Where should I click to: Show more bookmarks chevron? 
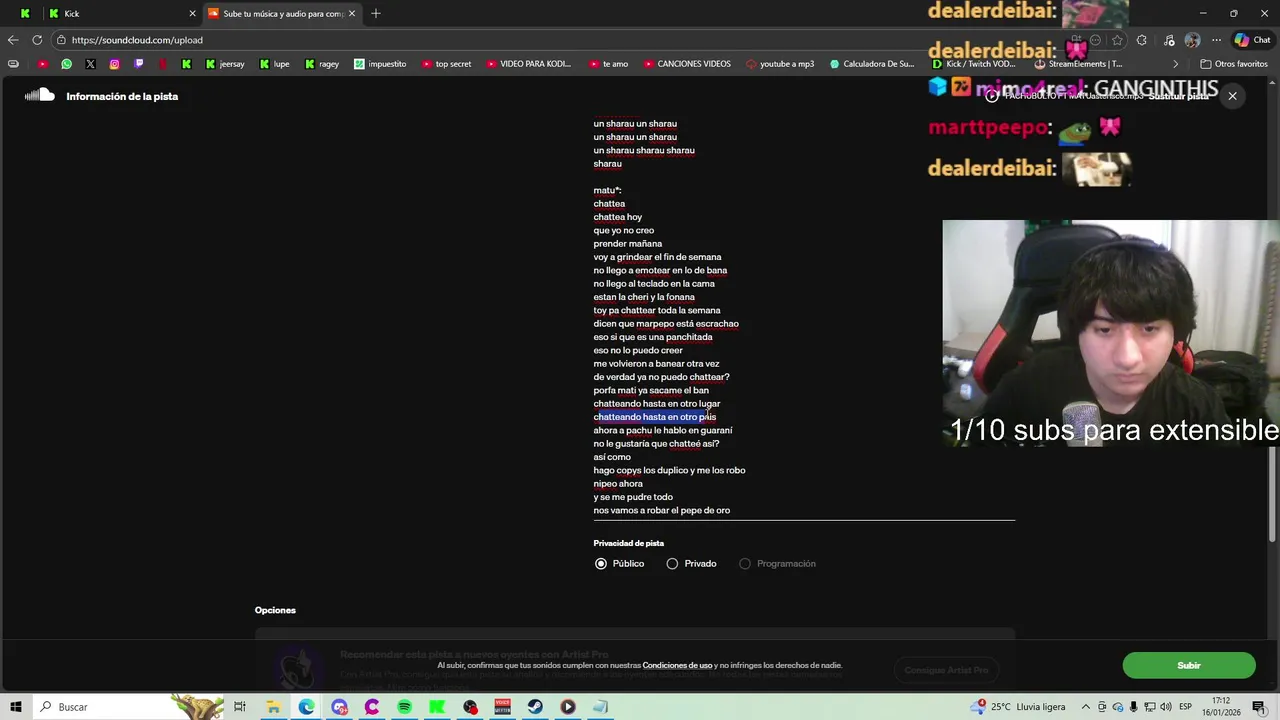1176,64
